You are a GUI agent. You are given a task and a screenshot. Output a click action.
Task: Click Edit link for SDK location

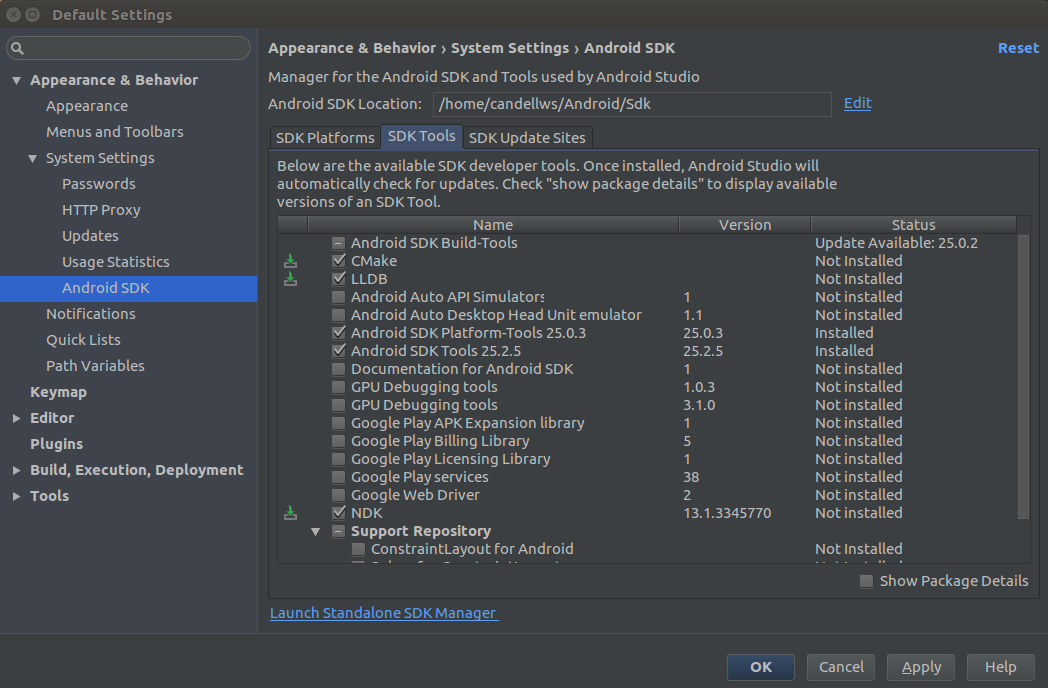(x=858, y=104)
